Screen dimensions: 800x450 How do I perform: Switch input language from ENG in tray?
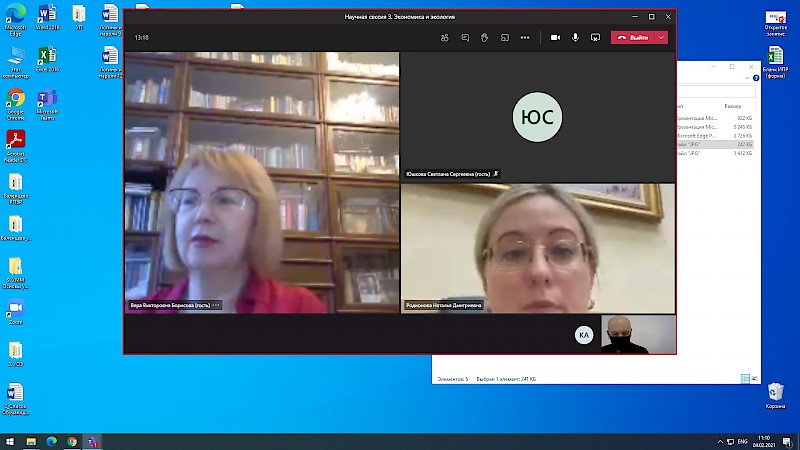click(742, 441)
